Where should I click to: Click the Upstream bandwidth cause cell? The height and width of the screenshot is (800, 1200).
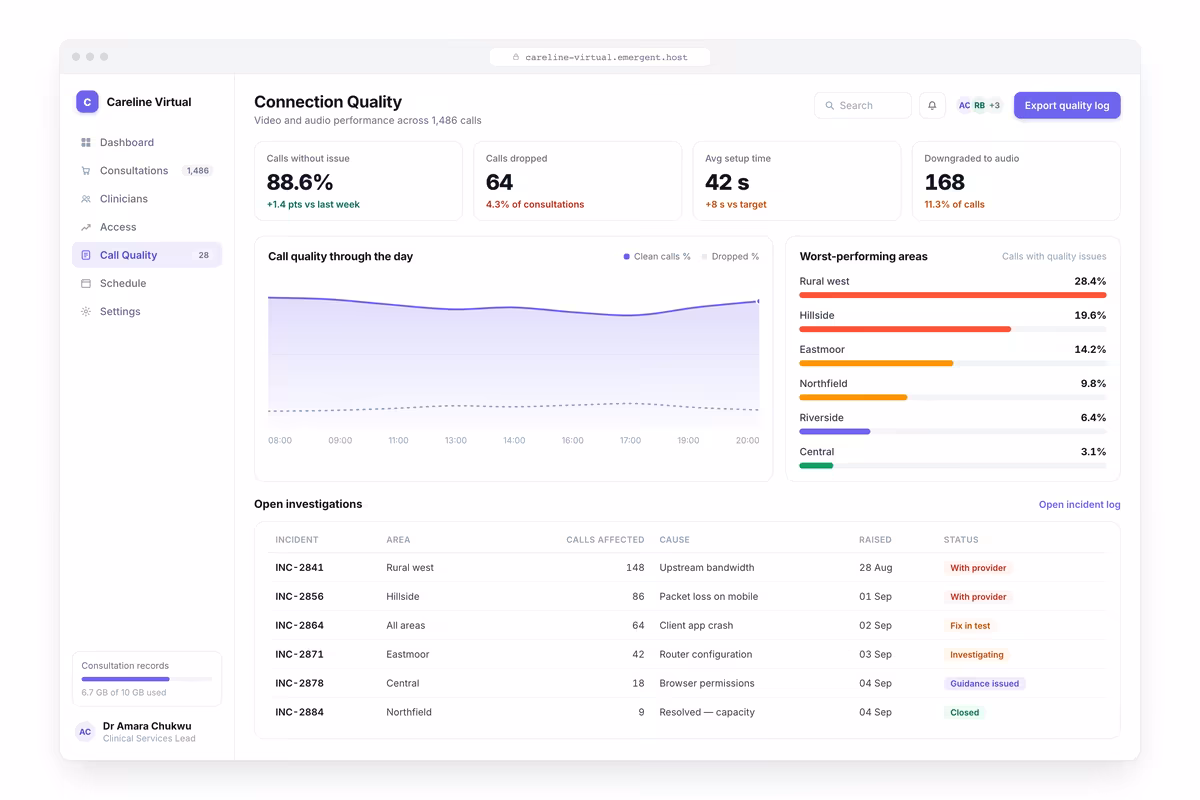[x=707, y=567]
